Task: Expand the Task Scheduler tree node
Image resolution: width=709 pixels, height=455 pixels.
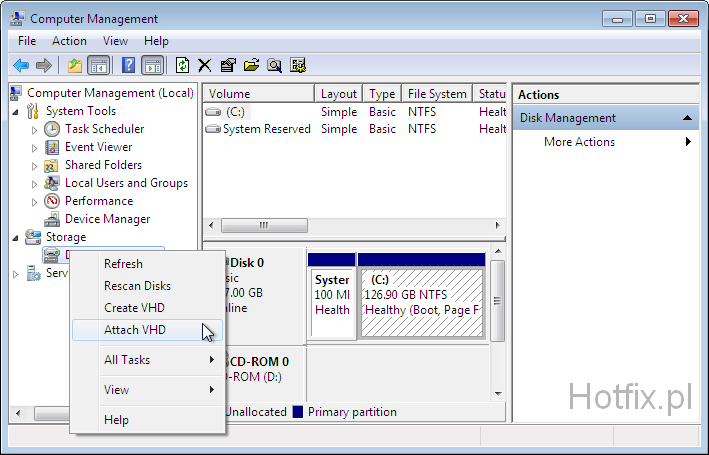Action: point(34,129)
